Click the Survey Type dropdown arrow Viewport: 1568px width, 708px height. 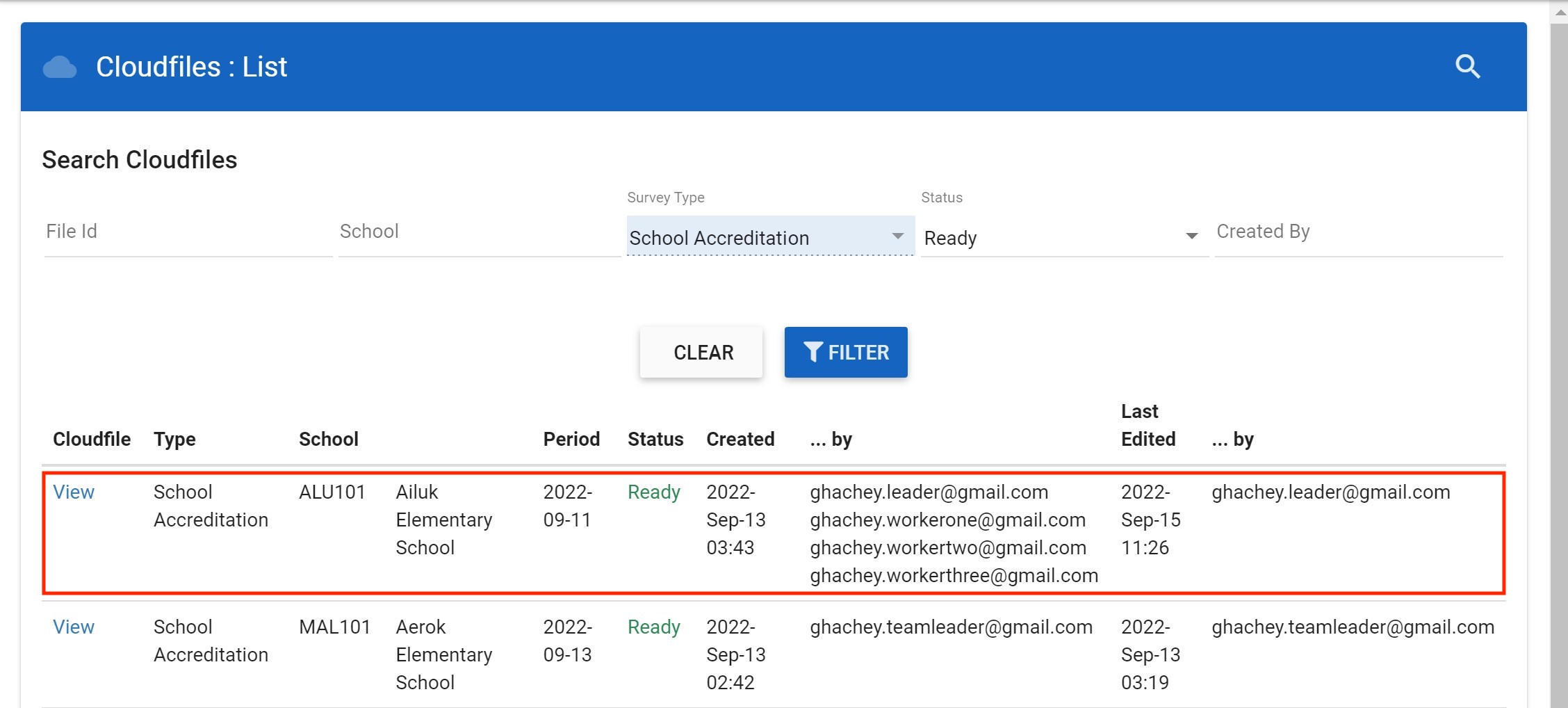tap(897, 236)
